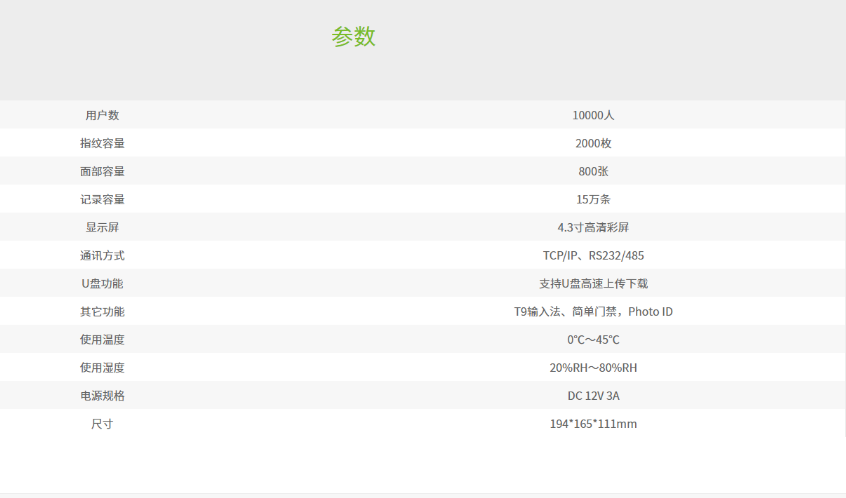846x498 pixels.
Task: Click the 20%RH～80%RH humidity value
Action: coord(593,367)
